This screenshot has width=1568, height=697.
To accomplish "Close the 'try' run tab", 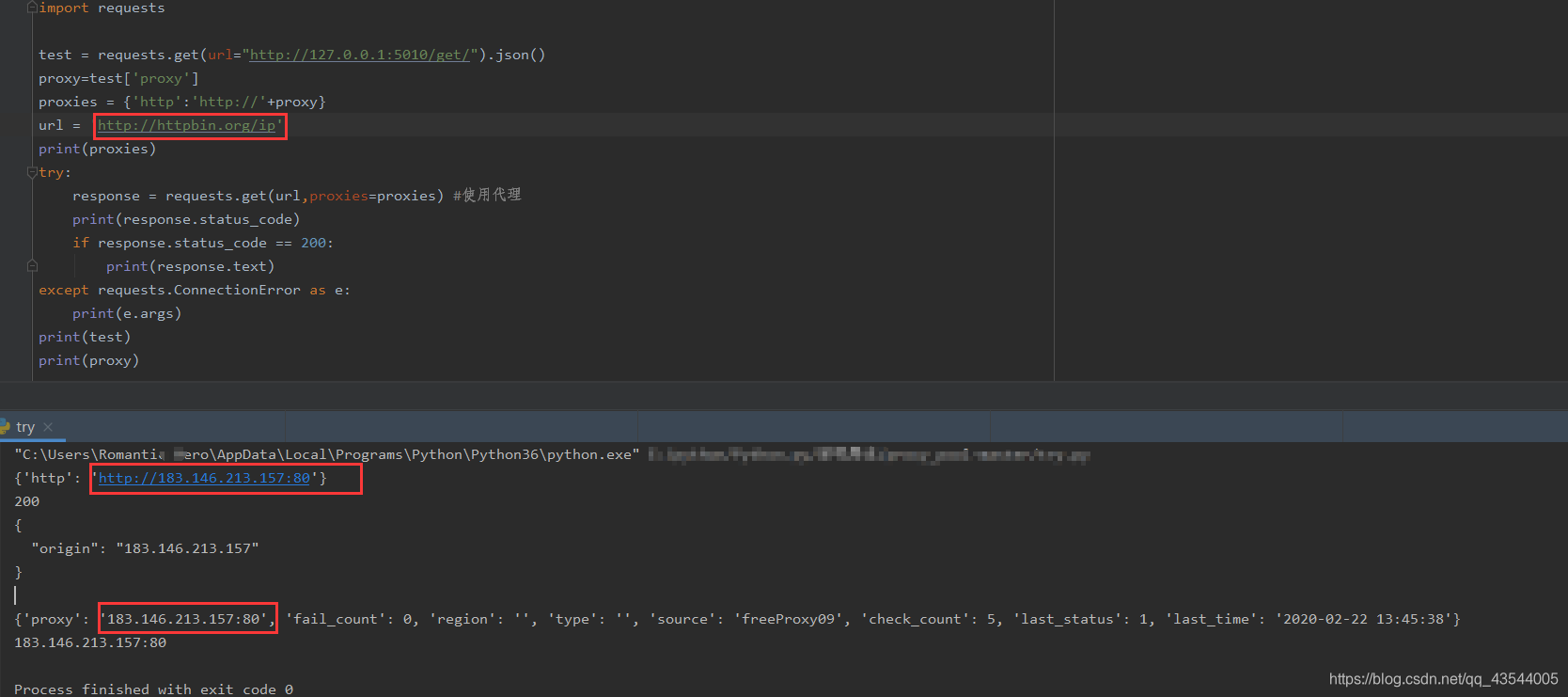I will [x=48, y=427].
